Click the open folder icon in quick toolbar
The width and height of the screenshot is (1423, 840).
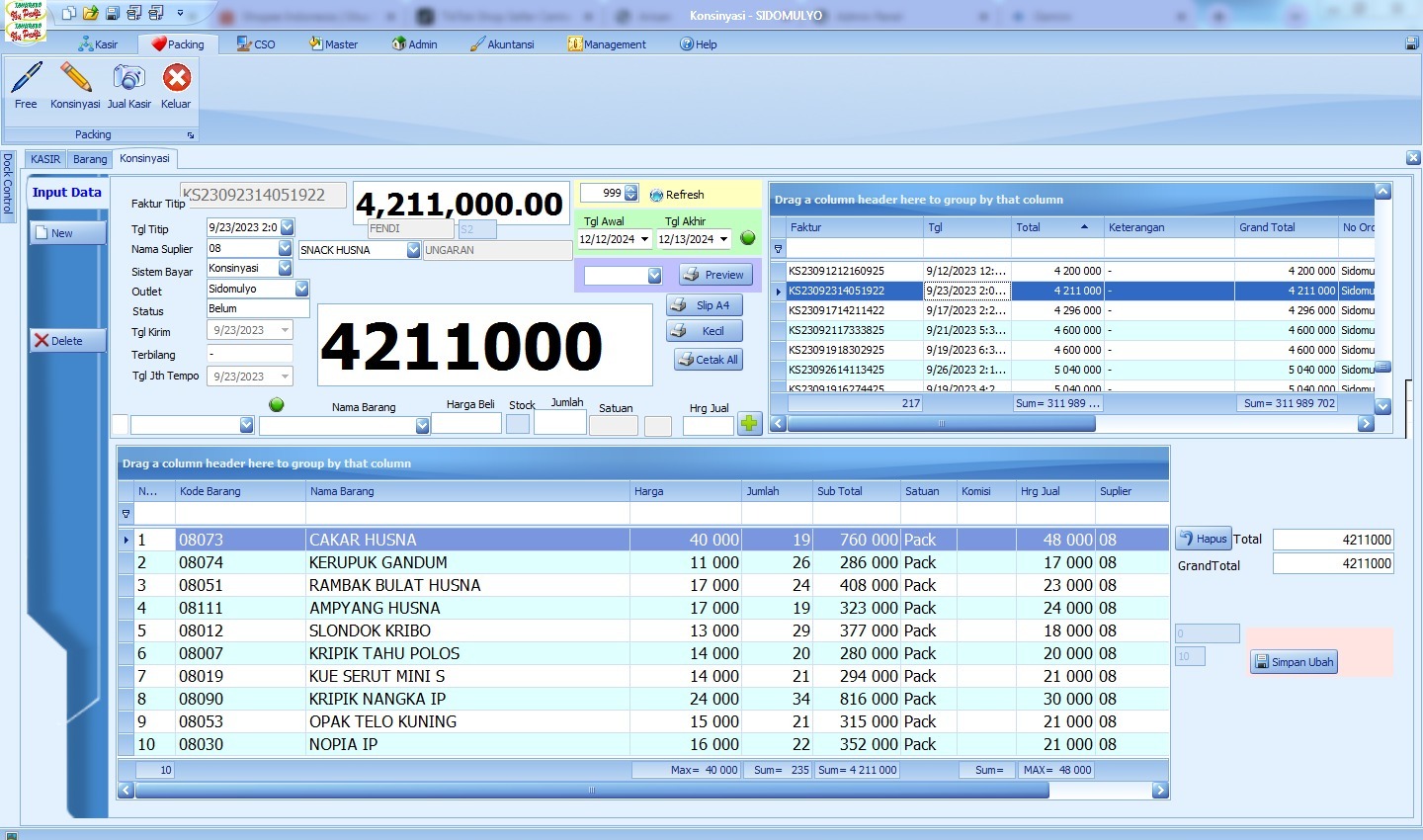pyautogui.click(x=91, y=14)
